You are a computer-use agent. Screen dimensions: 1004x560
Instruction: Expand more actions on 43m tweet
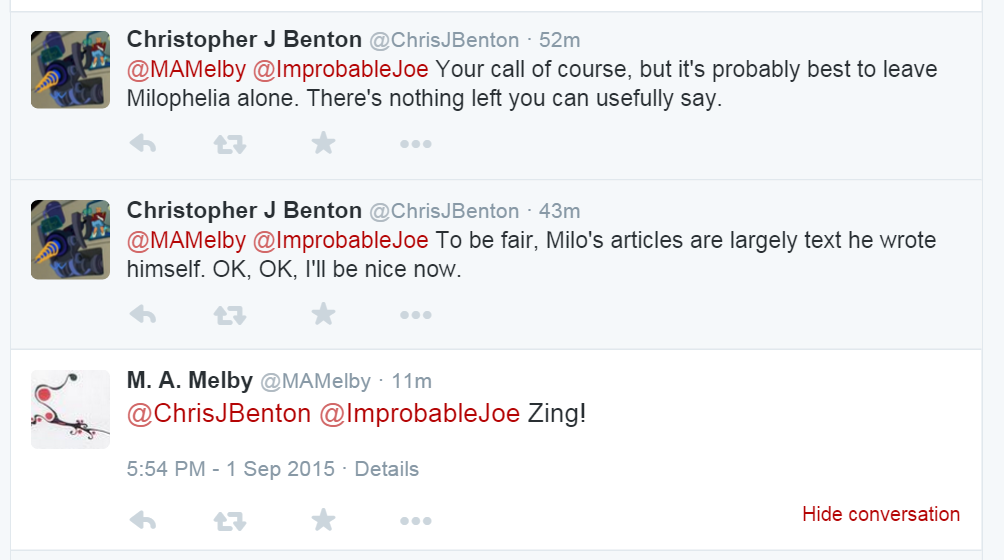(x=415, y=315)
